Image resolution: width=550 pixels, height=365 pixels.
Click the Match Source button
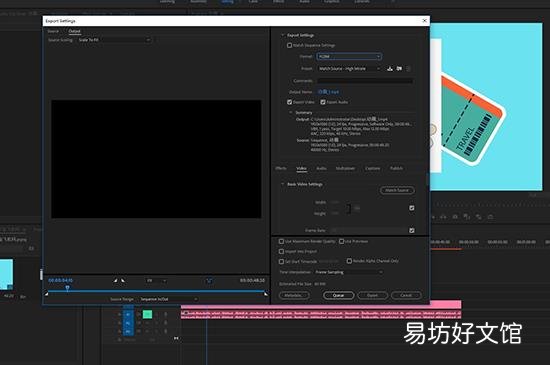coord(397,190)
